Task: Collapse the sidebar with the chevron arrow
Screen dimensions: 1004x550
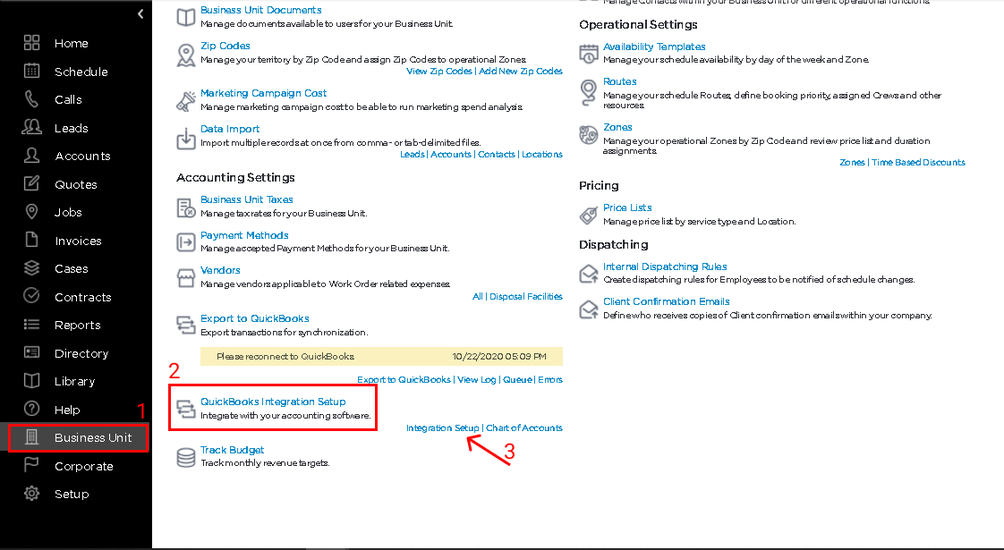Action: pos(140,14)
